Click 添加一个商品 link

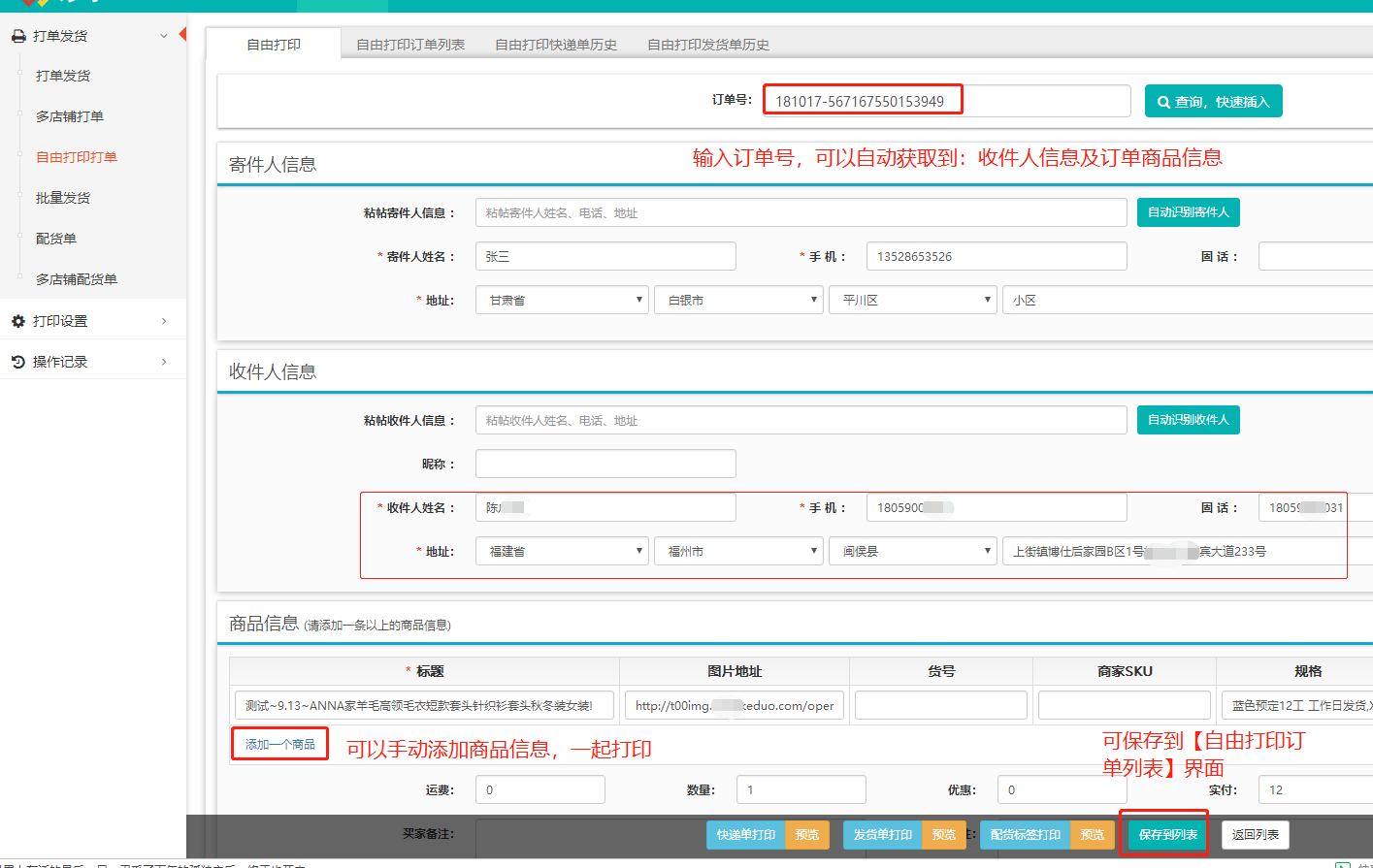(280, 745)
